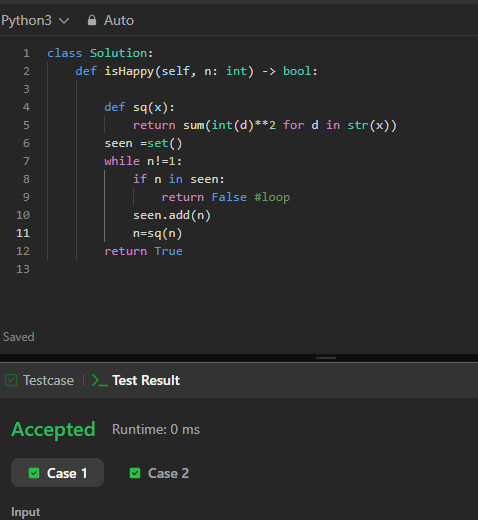This screenshot has width=478, height=520.
Task: Click the green check icon on Case 1
Action: pos(34,473)
